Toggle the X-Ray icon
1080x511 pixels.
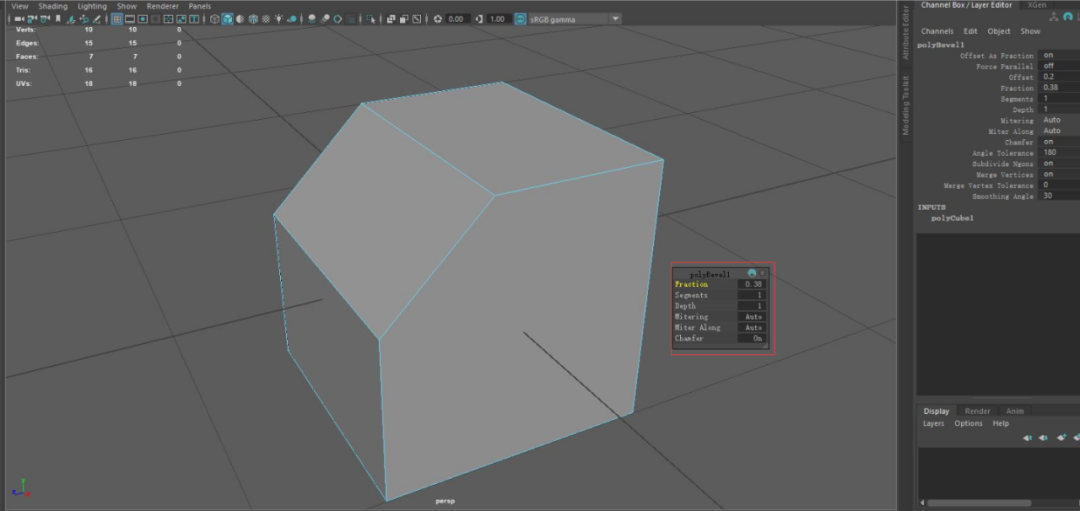click(x=391, y=19)
